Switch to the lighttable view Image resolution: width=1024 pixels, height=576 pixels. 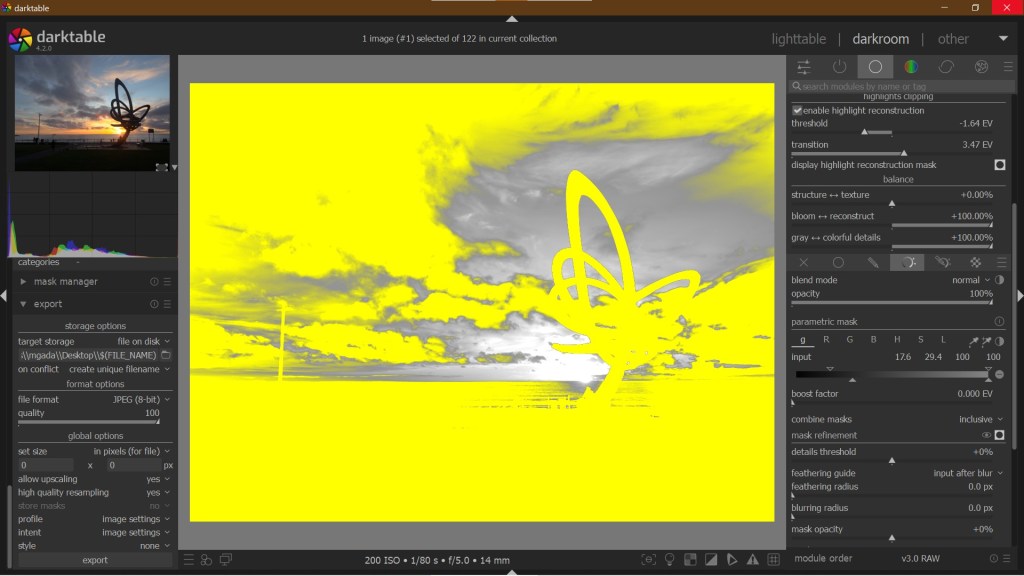pos(798,39)
